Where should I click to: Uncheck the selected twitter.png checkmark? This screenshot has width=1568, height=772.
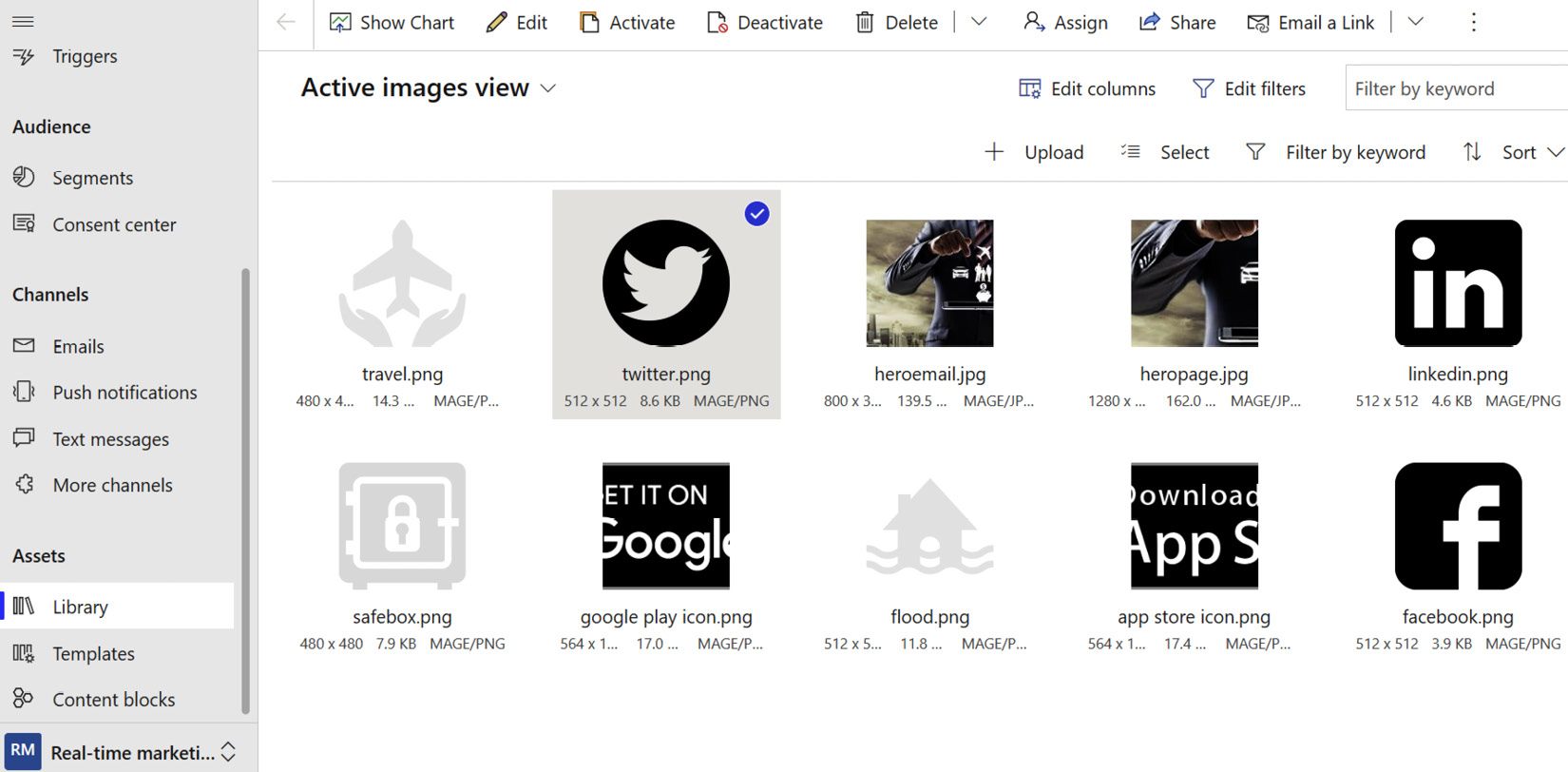756,214
